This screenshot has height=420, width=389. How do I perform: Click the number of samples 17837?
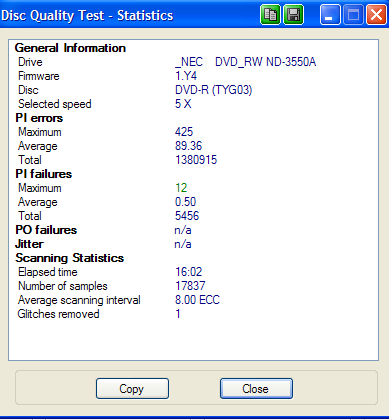[190, 286]
